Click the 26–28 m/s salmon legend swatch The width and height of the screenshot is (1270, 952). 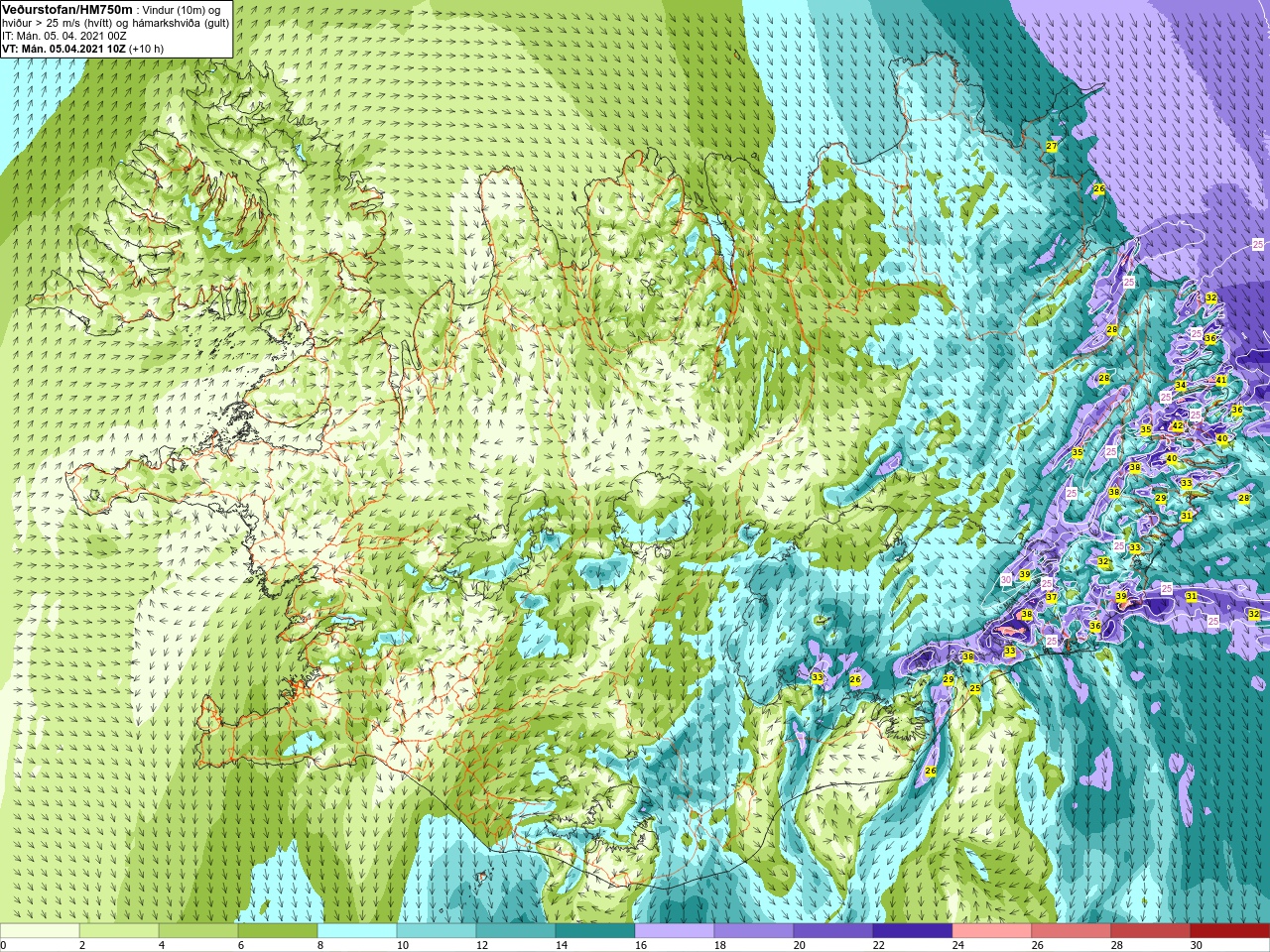click(x=1072, y=930)
